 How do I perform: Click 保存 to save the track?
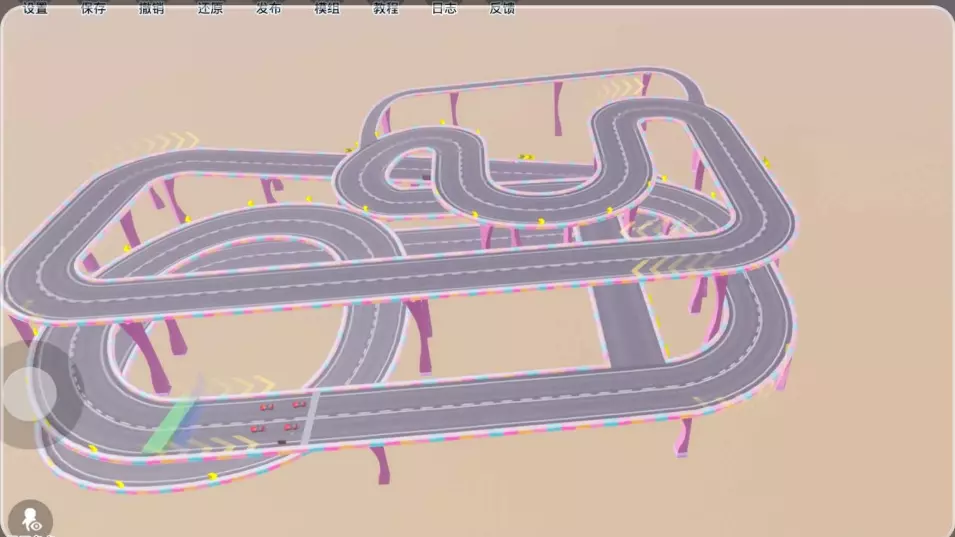93,8
